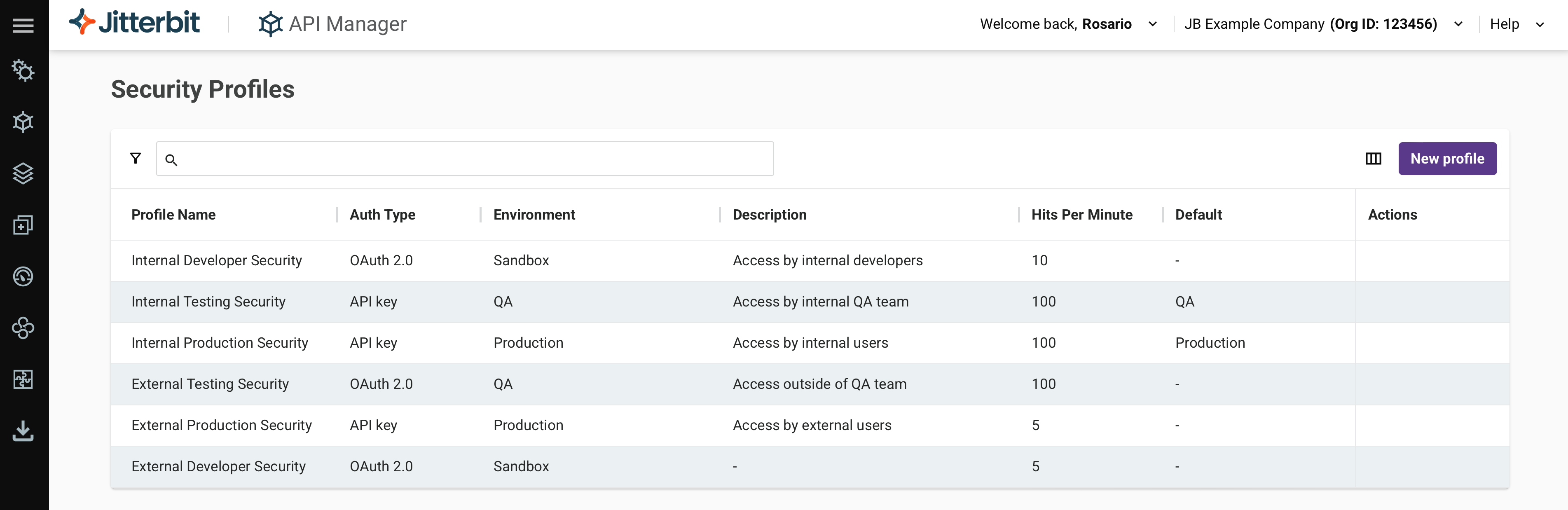The height and width of the screenshot is (510, 1568).
Task: Open the column chooser icon
Action: [x=1373, y=159]
